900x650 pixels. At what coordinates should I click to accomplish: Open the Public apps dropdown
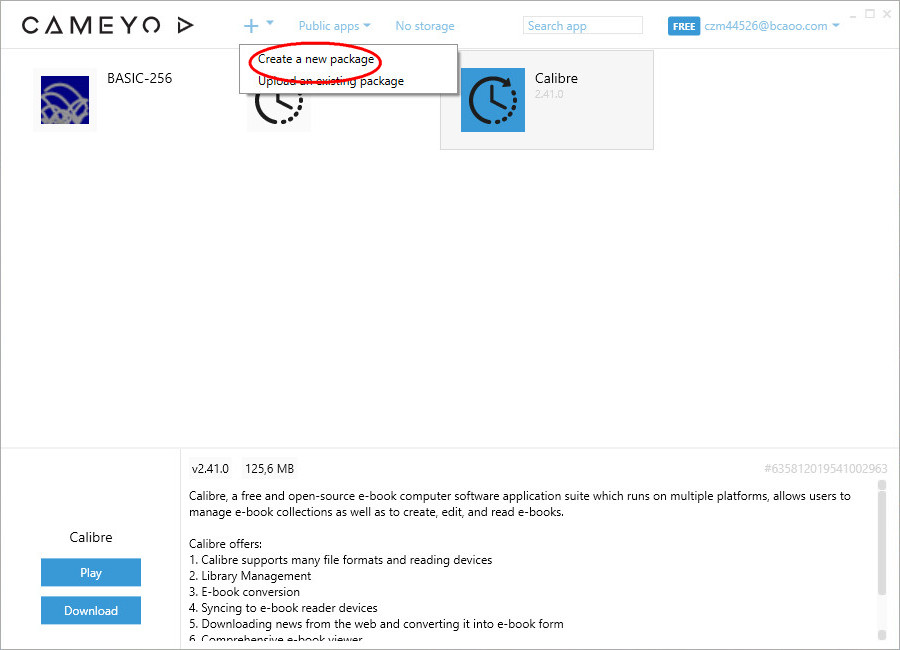pos(334,26)
